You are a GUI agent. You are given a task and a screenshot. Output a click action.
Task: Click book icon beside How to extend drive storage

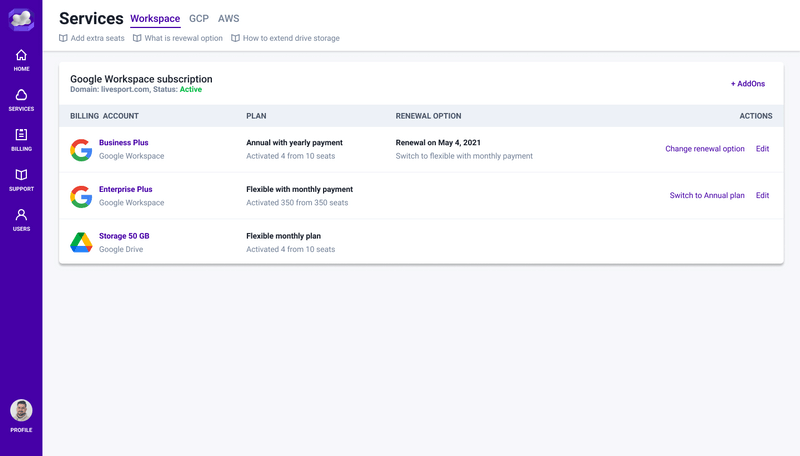[235, 38]
